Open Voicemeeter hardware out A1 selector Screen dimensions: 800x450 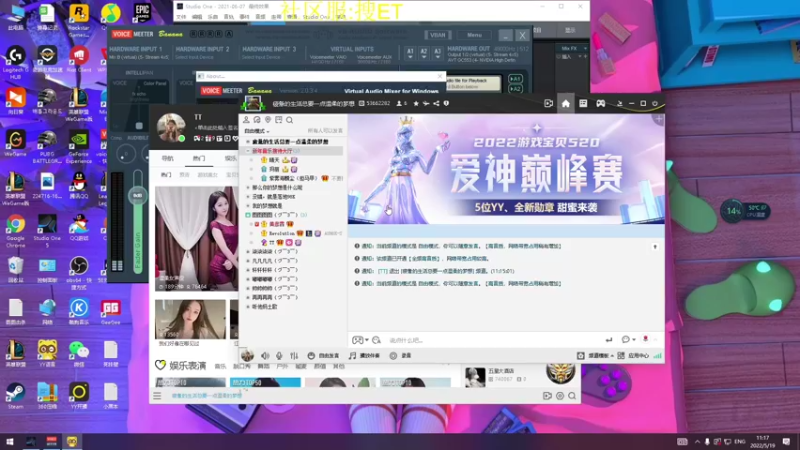pos(410,53)
